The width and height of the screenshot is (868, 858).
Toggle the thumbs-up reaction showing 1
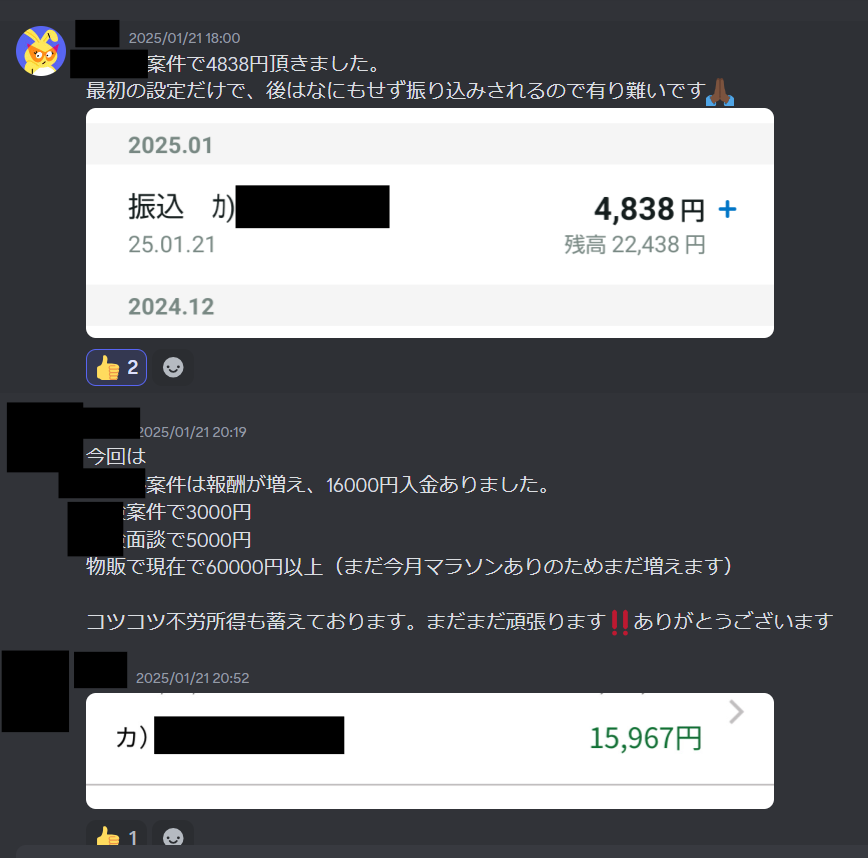pyautogui.click(x=116, y=836)
